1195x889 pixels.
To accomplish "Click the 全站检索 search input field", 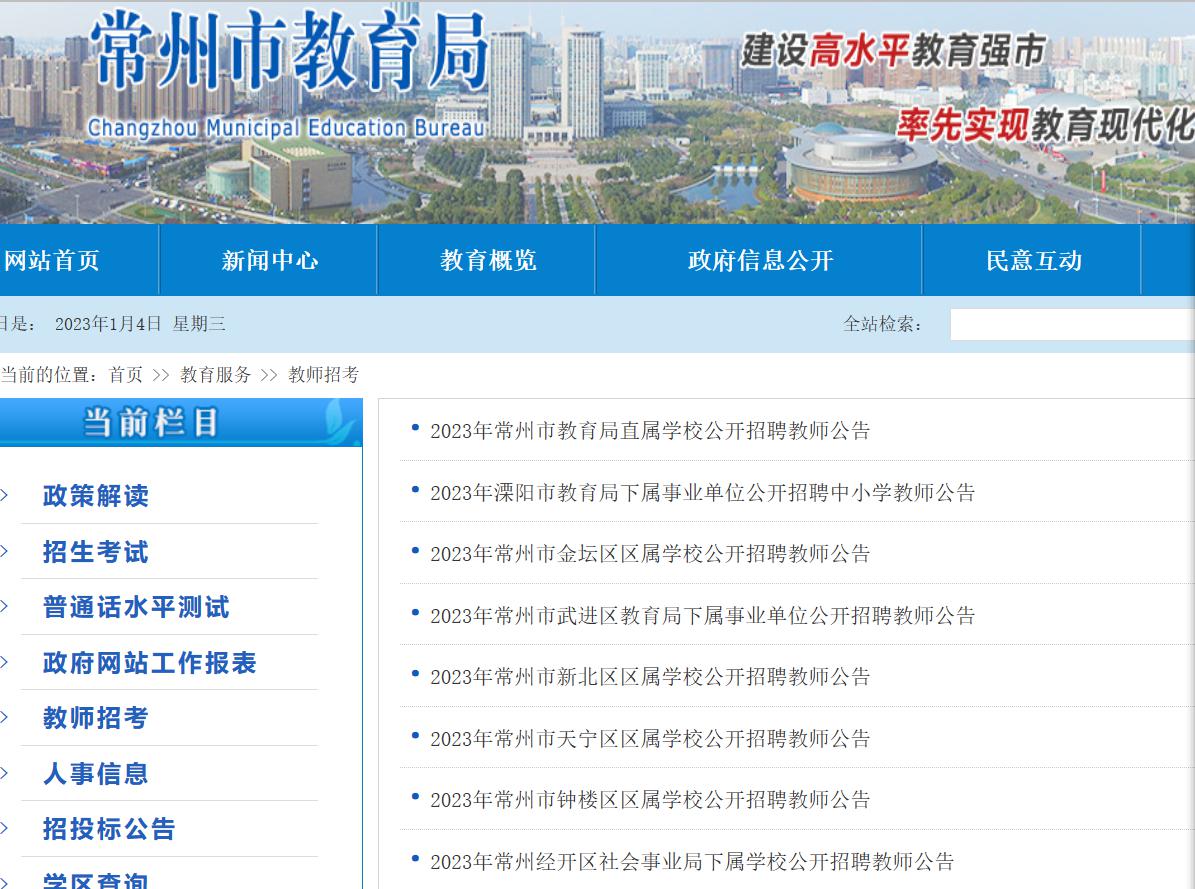I will pyautogui.click(x=1072, y=325).
